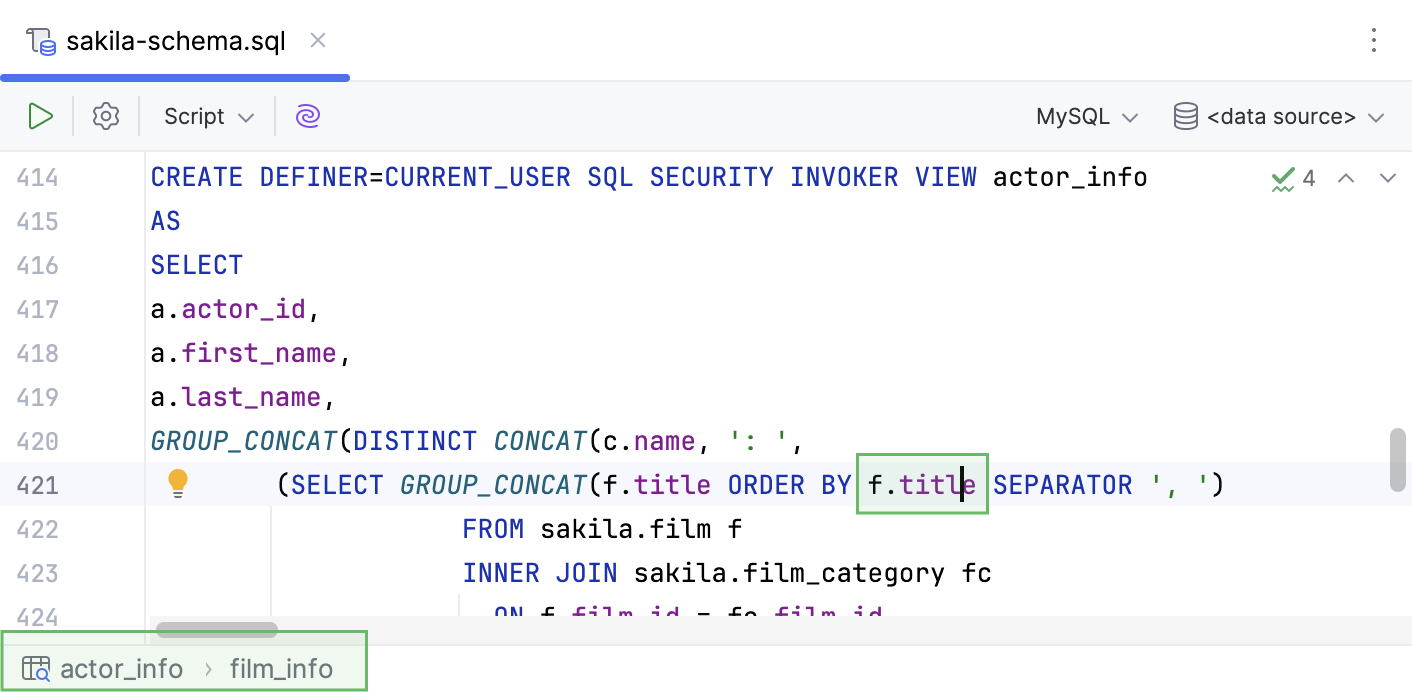The height and width of the screenshot is (692, 1412).
Task: Click the purple AI assistant swirl icon
Action: pyautogui.click(x=307, y=116)
